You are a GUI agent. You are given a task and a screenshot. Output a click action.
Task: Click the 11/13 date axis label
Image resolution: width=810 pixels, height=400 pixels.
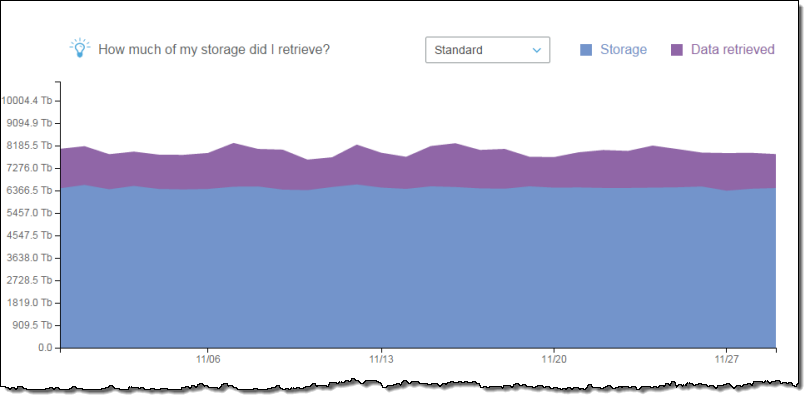coord(381,359)
